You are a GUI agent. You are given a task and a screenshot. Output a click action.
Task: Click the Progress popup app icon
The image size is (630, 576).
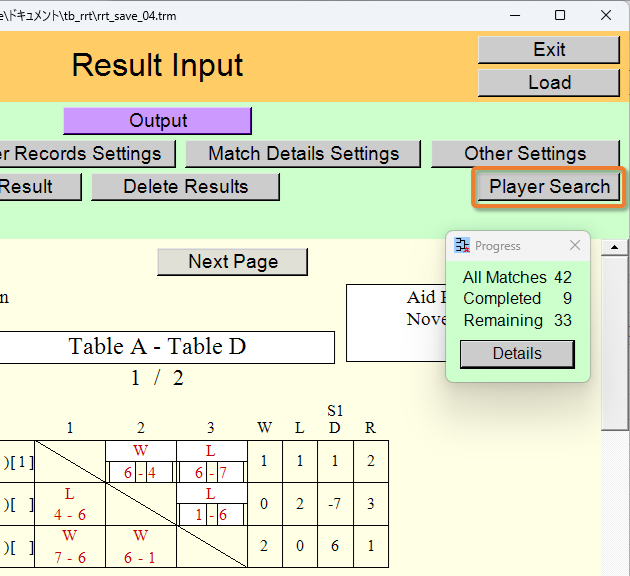click(x=462, y=245)
